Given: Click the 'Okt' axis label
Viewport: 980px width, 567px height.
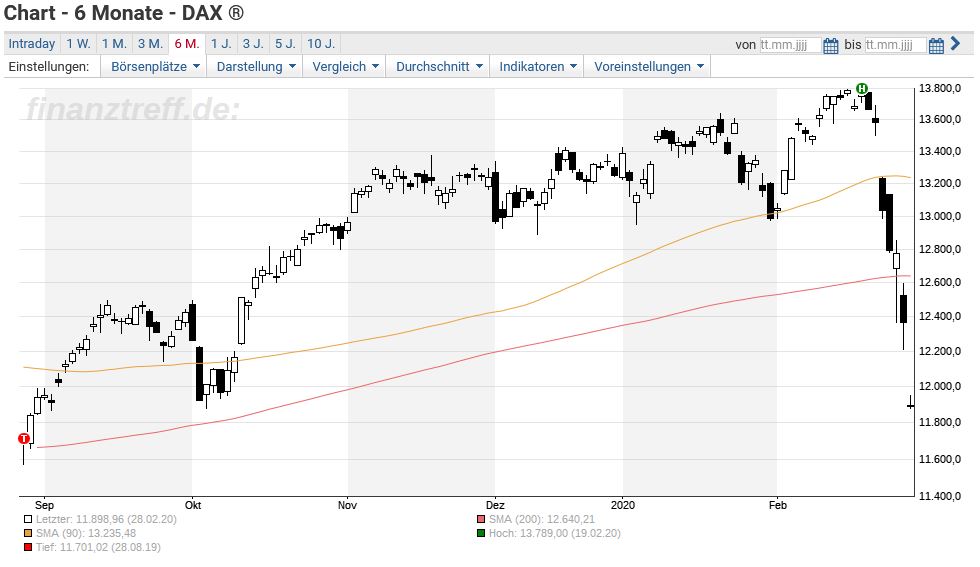Looking at the screenshot, I should tap(192, 505).
